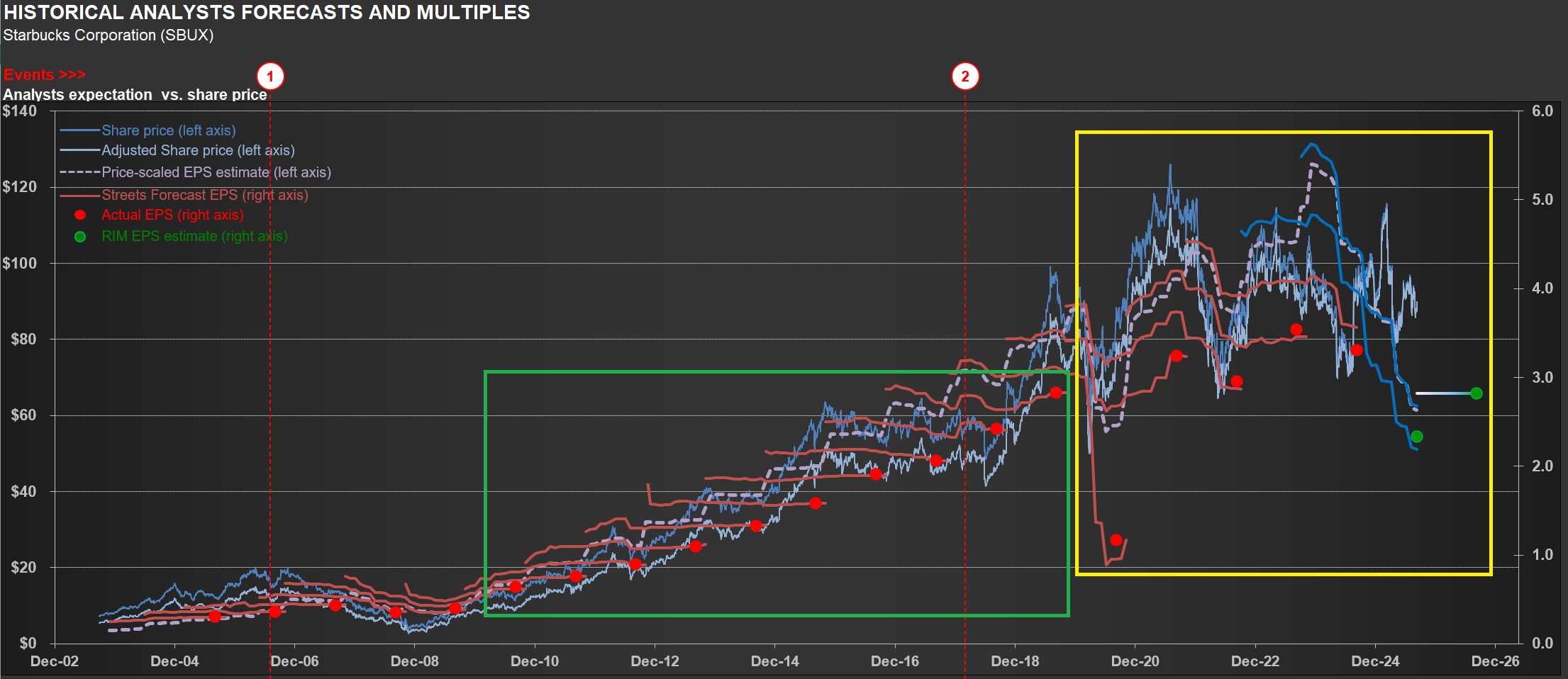This screenshot has width=1568, height=679.
Task: Click the chart title Historical Analysts Forecasts
Action: coord(267,13)
